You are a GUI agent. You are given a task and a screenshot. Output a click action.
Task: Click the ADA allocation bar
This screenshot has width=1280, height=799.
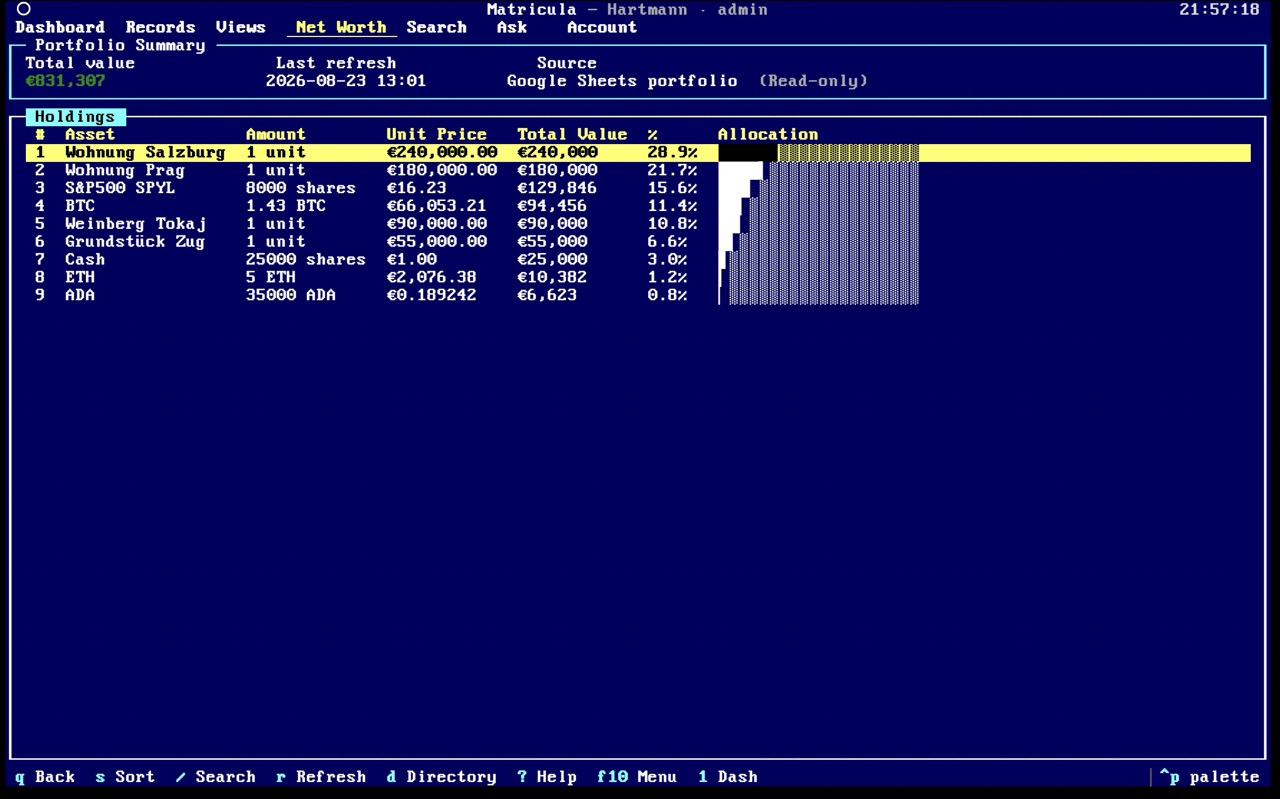click(x=818, y=295)
